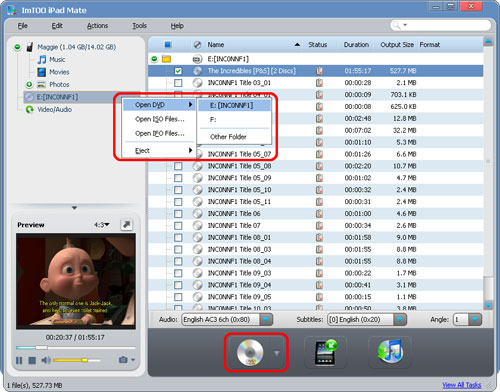The image size is (500, 392).
Task: Check the INCONNF1 Title 03_01 checkbox
Action: [x=178, y=83]
